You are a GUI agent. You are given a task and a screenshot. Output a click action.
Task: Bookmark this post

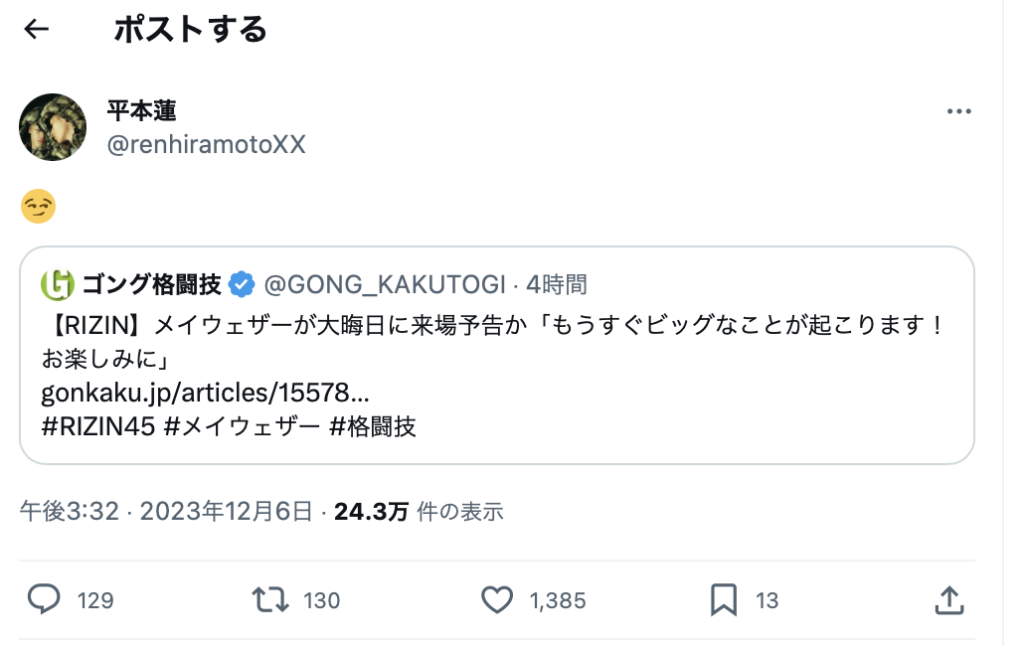point(723,600)
